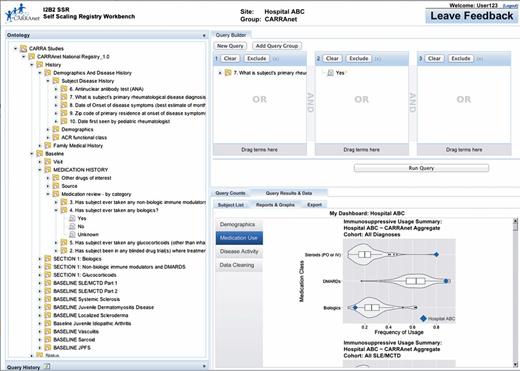Screen dimensions: 520x371
Task: Click document icon beside No under biologics
Action: coord(72,226)
